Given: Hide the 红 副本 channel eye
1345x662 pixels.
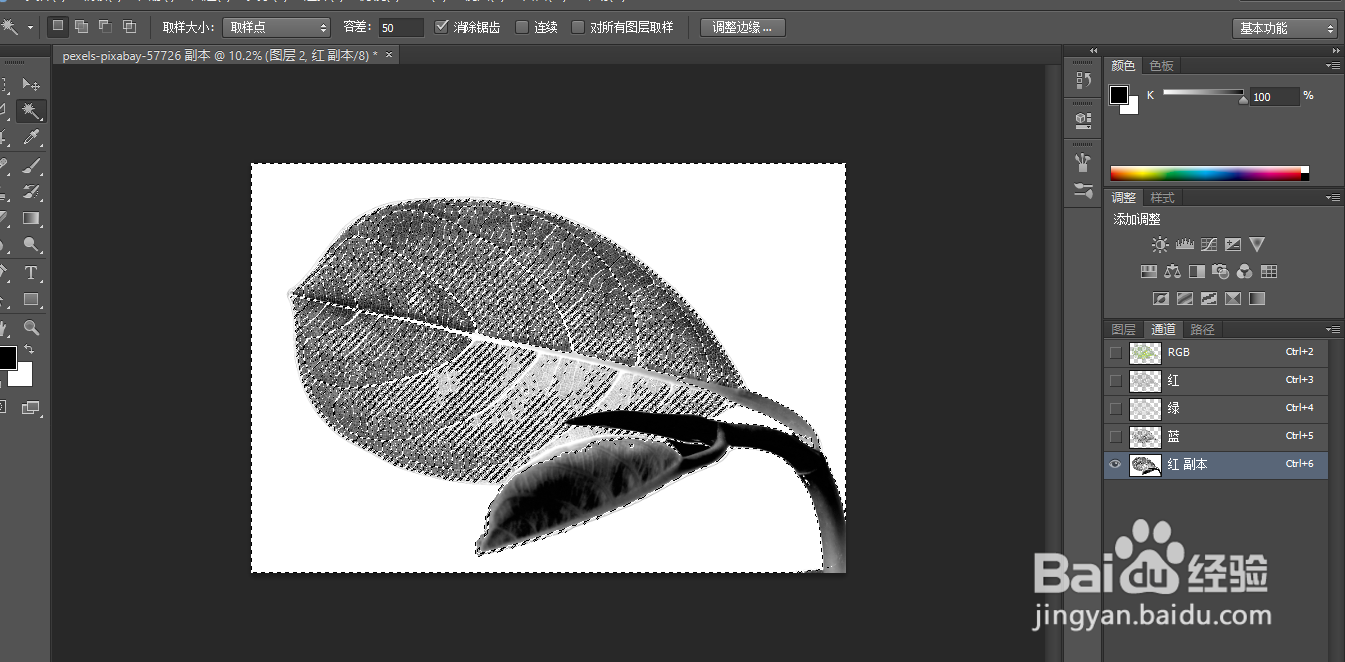Looking at the screenshot, I should (1116, 464).
